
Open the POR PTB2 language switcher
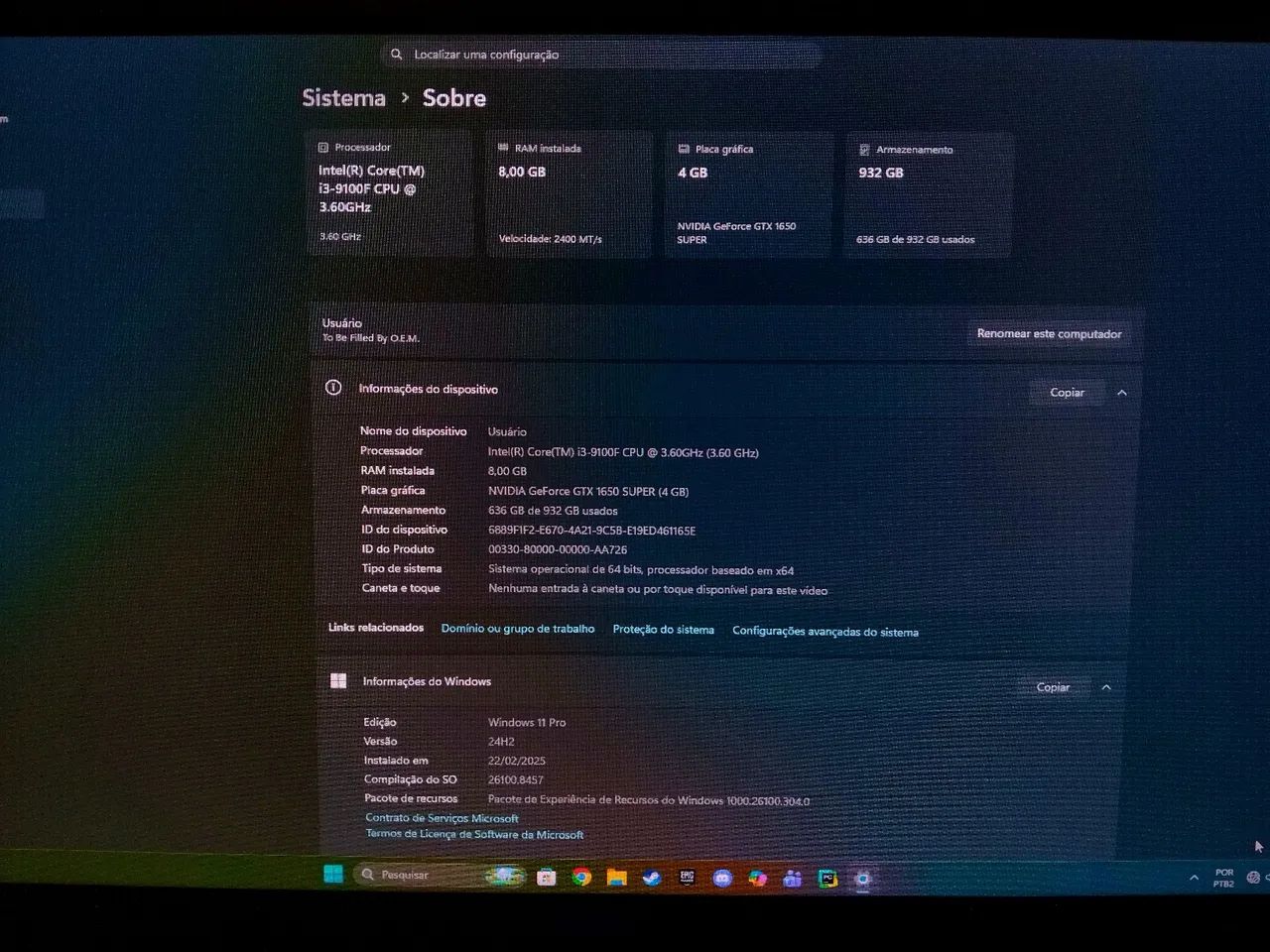(1223, 878)
